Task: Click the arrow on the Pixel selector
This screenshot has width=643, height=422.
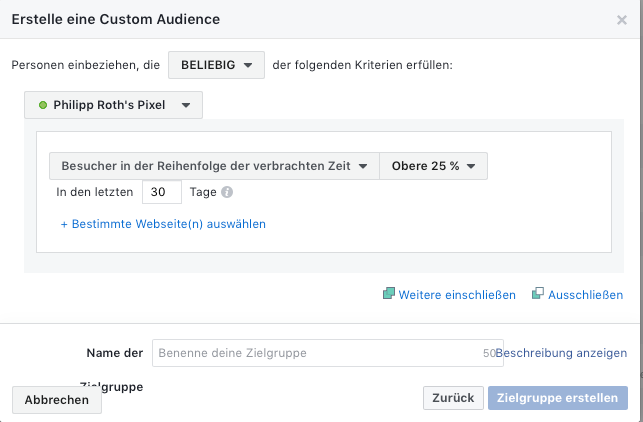Action: 186,105
